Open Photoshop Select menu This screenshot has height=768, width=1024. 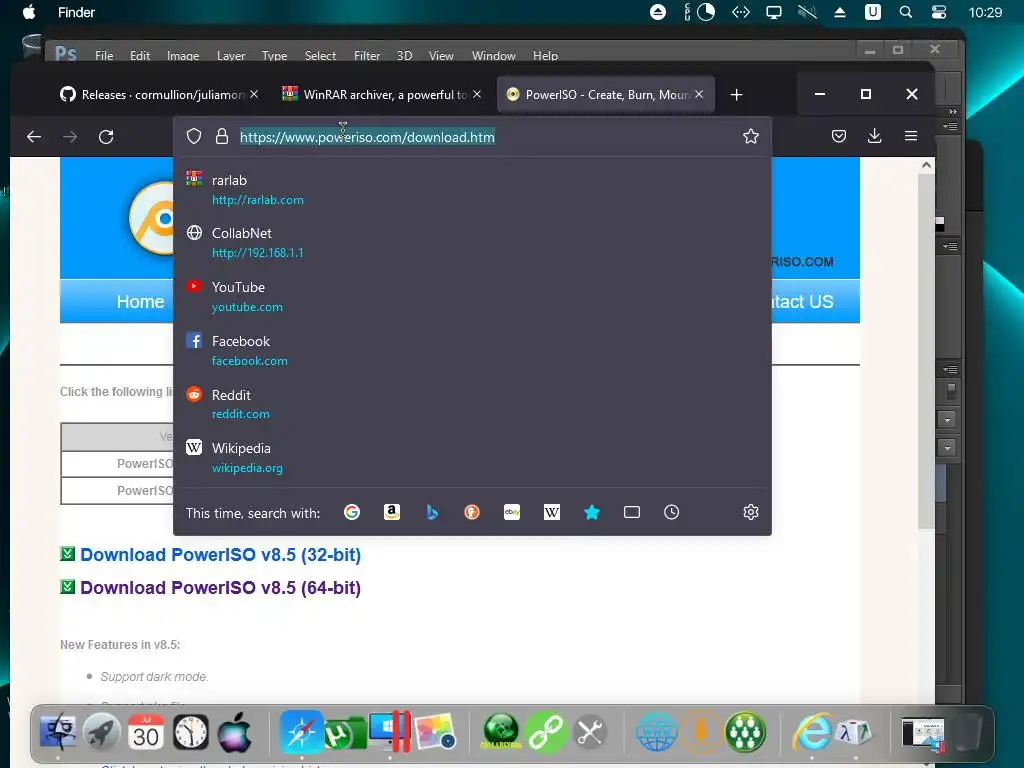[x=320, y=56]
